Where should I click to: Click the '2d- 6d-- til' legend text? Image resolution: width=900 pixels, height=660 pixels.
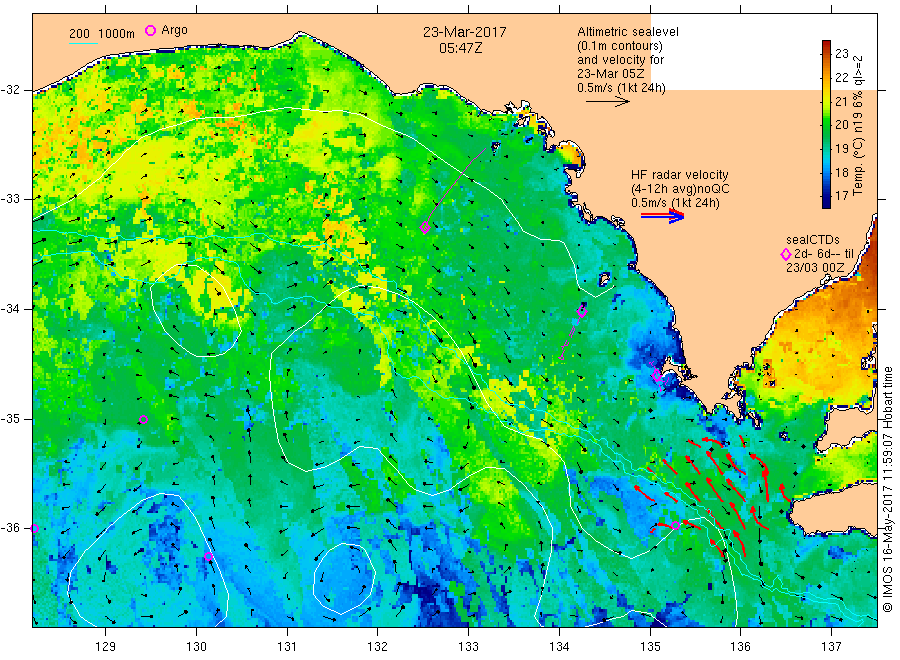(x=824, y=254)
